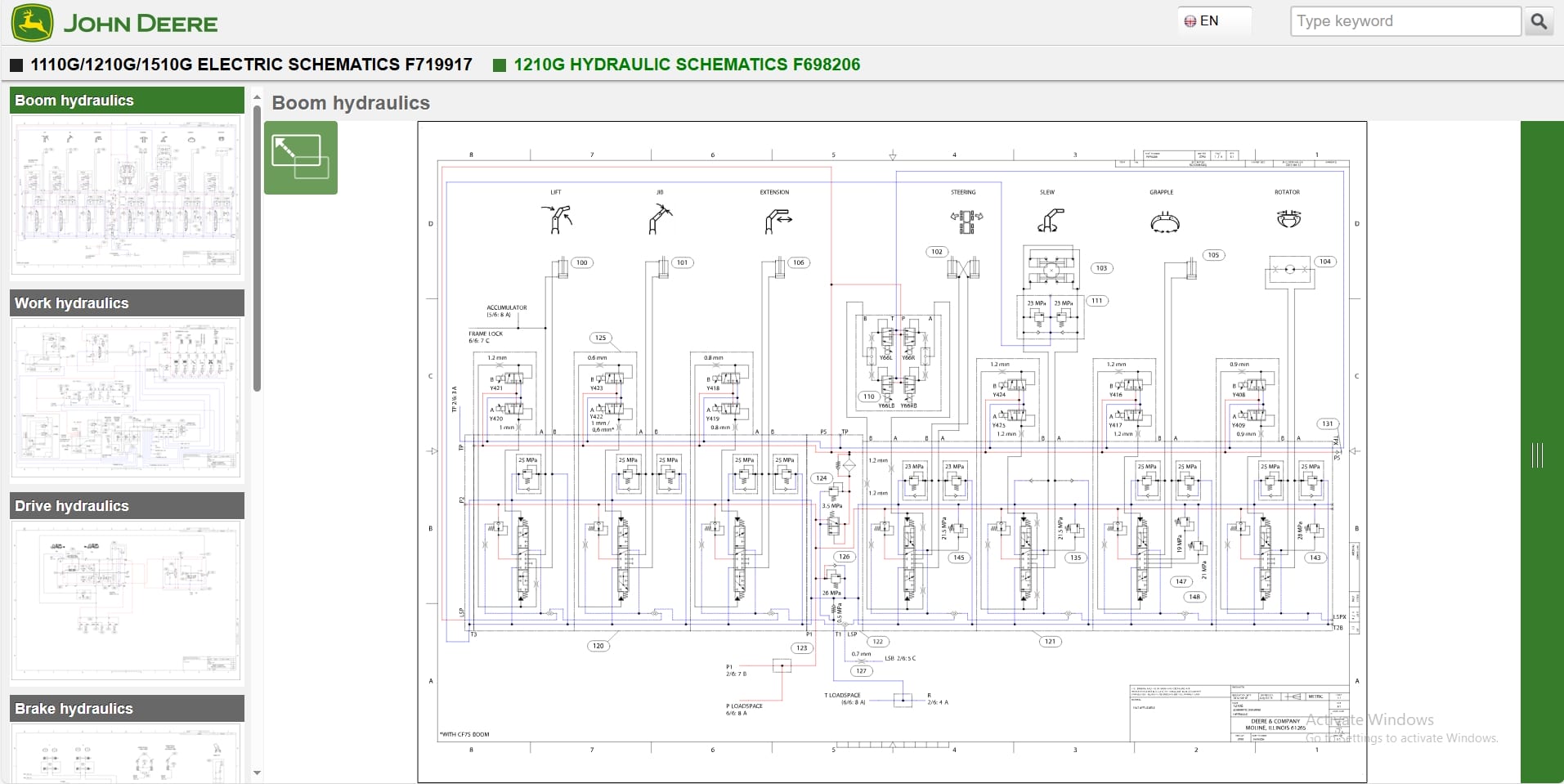The width and height of the screenshot is (1564, 784).
Task: Click callout marker 125 near FRAME LOCK
Action: coord(600,337)
